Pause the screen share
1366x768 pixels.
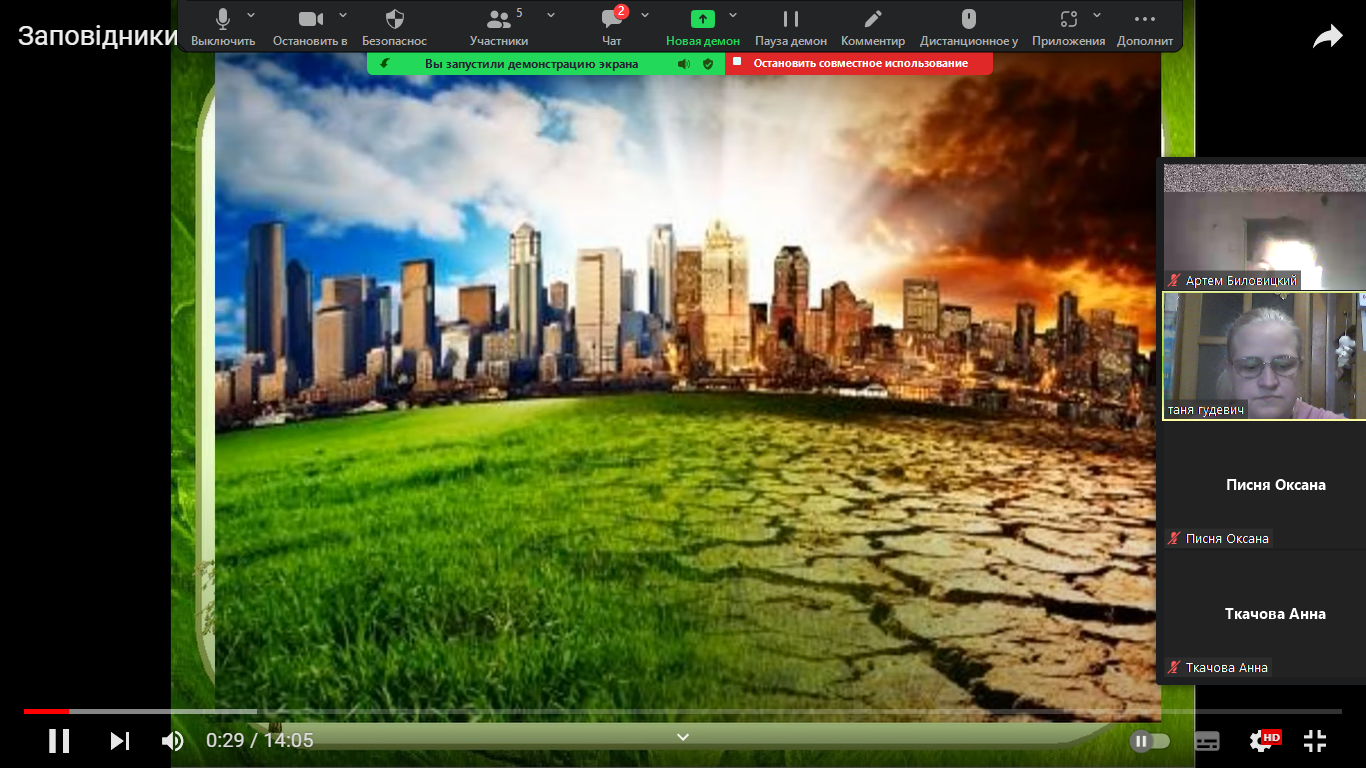click(791, 19)
